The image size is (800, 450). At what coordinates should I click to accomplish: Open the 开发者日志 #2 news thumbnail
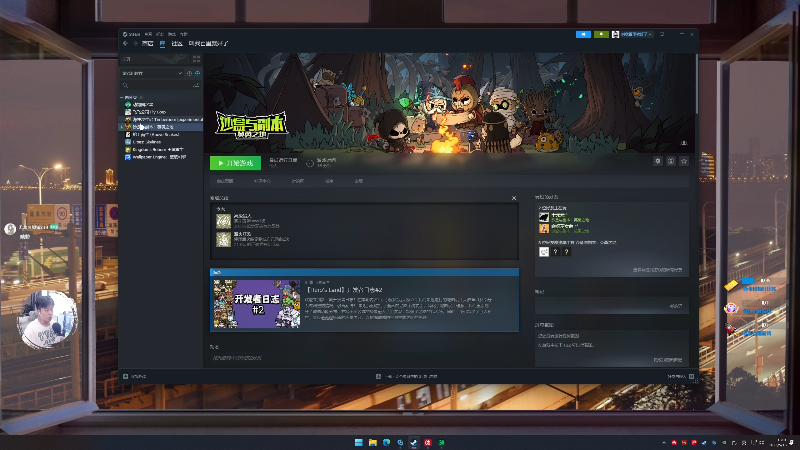[x=257, y=304]
